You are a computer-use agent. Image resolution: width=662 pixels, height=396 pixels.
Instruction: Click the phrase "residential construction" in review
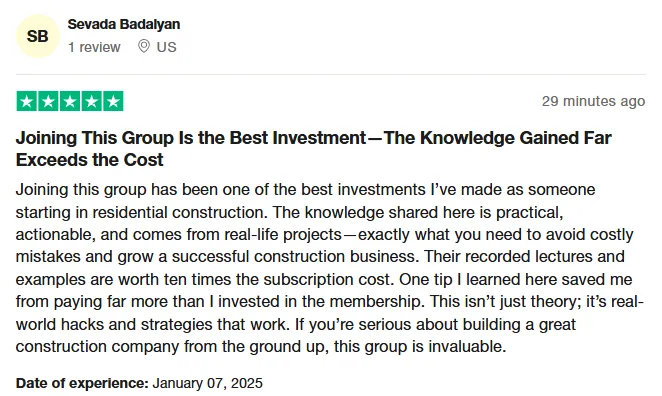click(180, 212)
